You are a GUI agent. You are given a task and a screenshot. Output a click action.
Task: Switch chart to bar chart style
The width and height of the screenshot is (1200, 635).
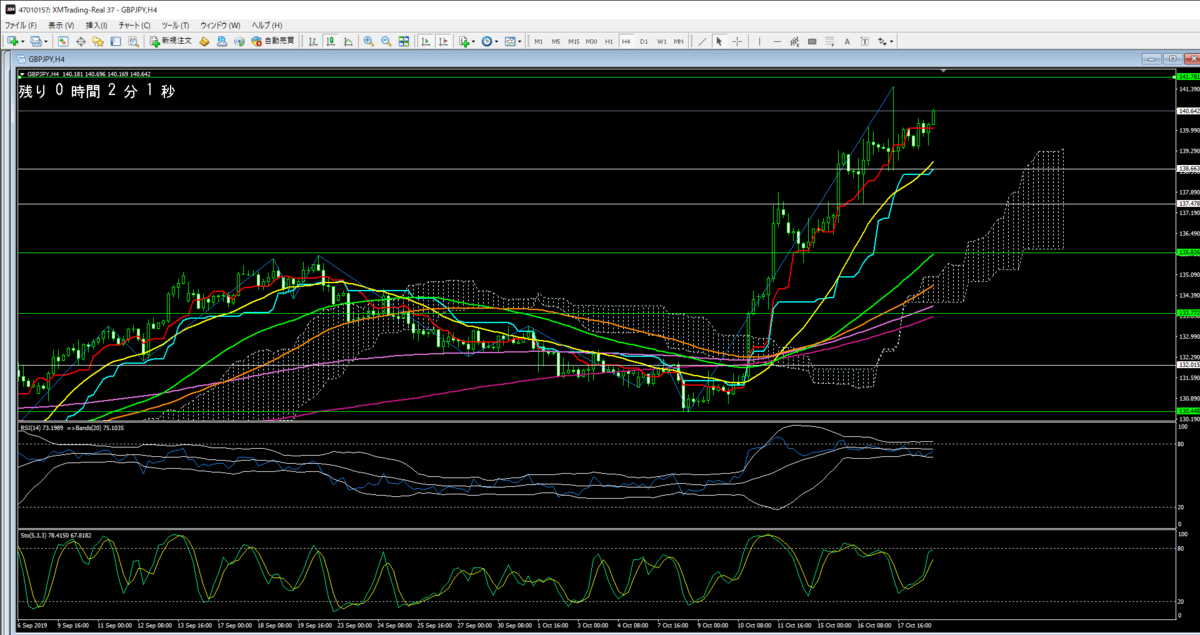313,41
